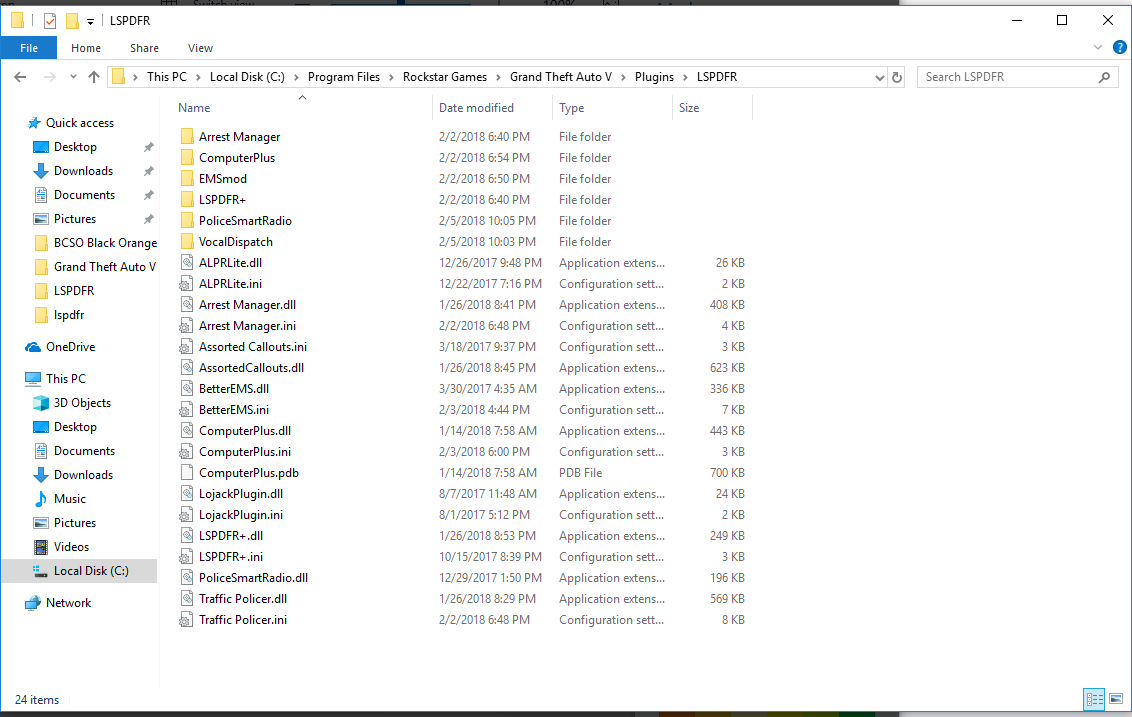Open the Home ribbon tab
This screenshot has width=1132, height=717.
coord(86,48)
